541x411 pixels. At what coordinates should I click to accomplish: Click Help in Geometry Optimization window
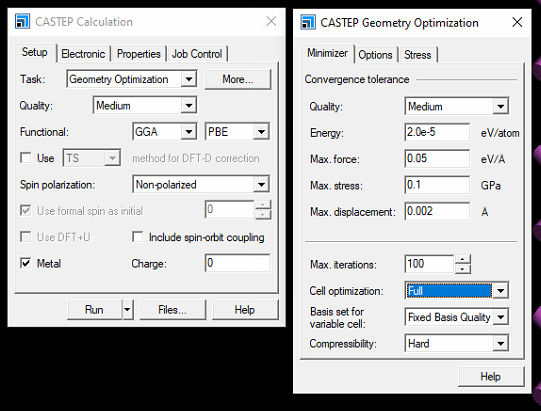(x=491, y=376)
